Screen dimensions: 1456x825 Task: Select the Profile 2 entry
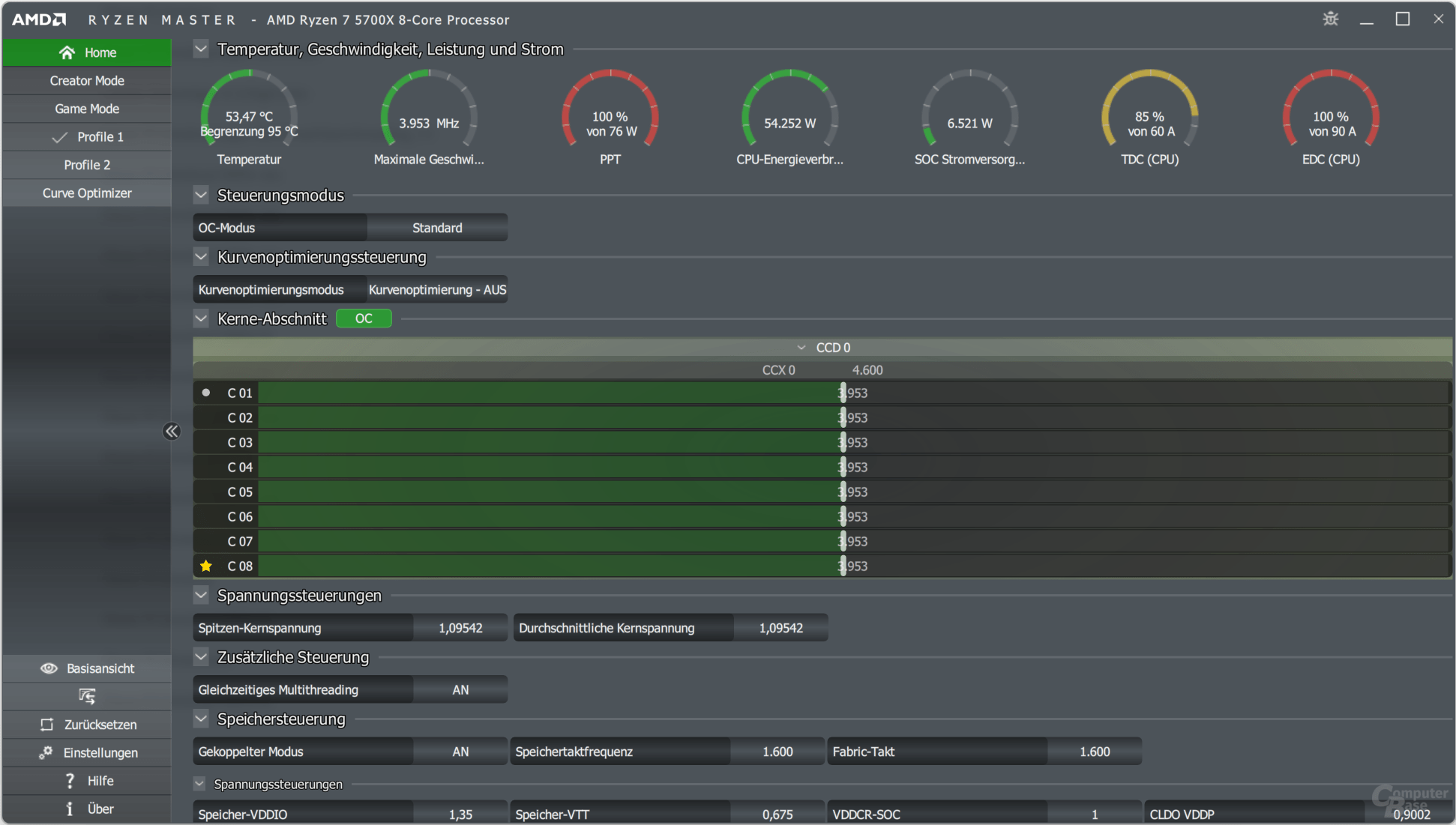click(87, 165)
